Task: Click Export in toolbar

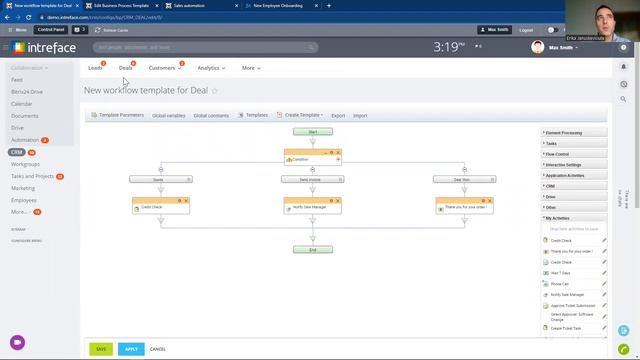Action: tap(338, 116)
